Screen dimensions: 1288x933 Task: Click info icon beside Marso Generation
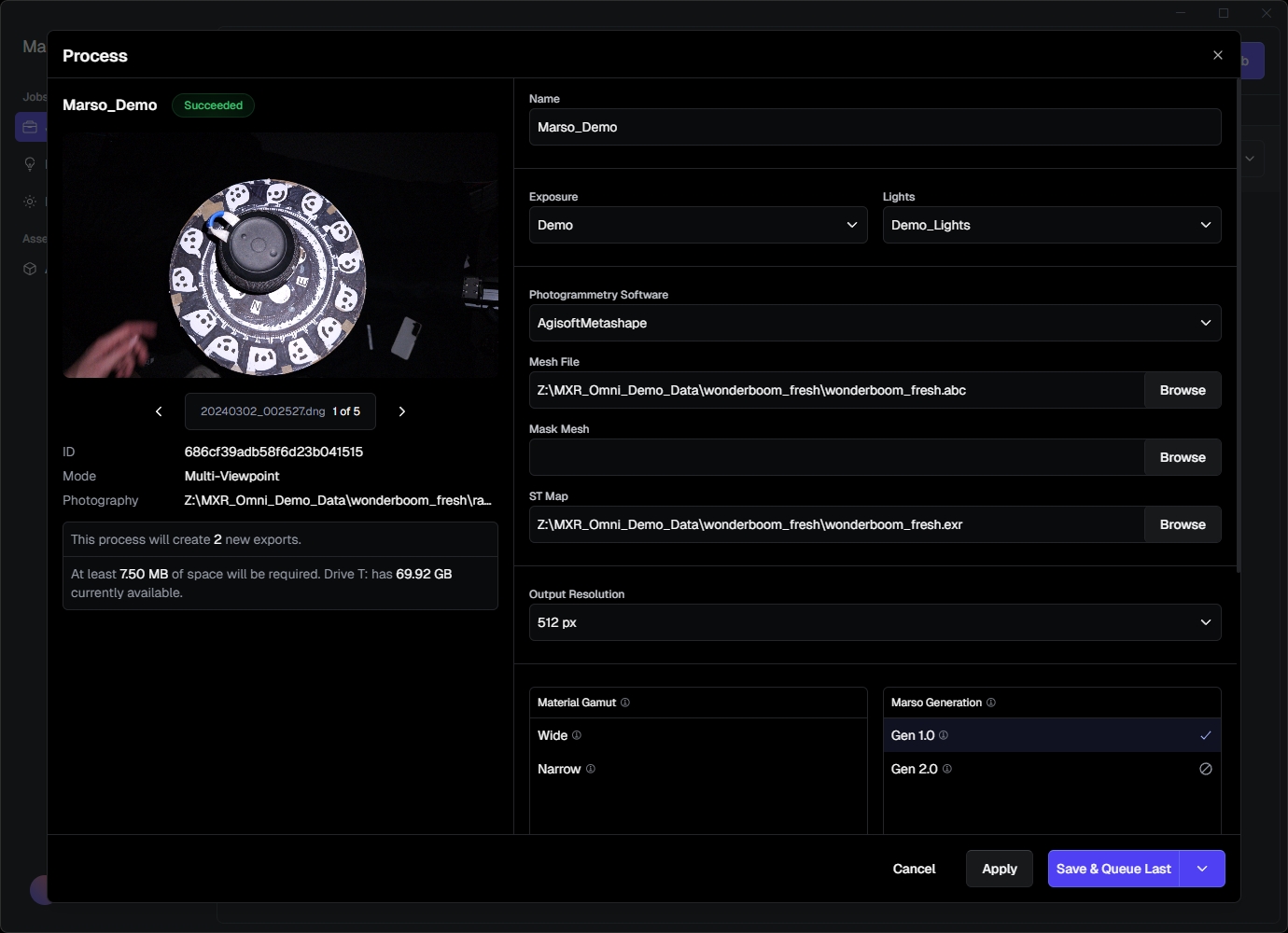coord(991,703)
